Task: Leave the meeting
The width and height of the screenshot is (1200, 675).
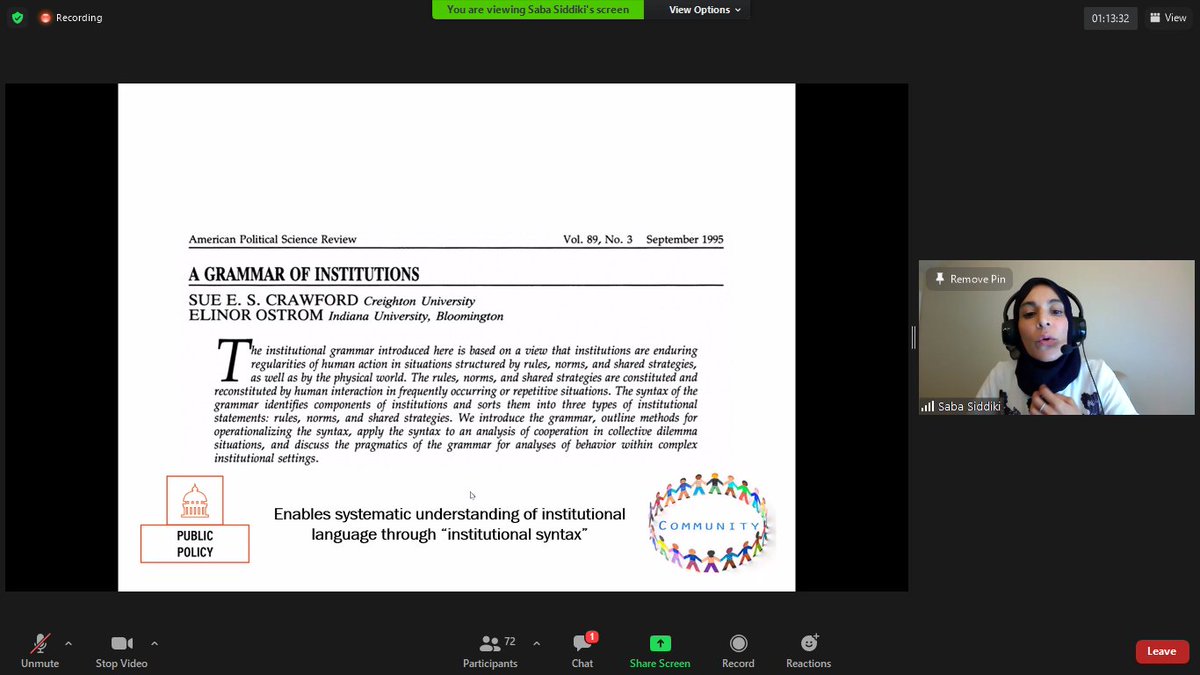Action: pos(1161,651)
